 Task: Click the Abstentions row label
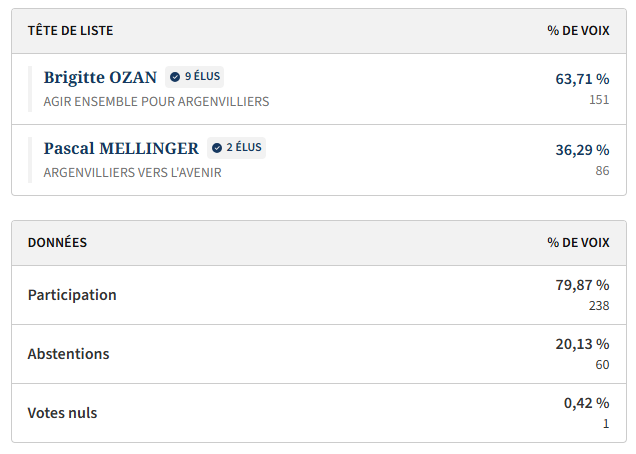(68, 354)
